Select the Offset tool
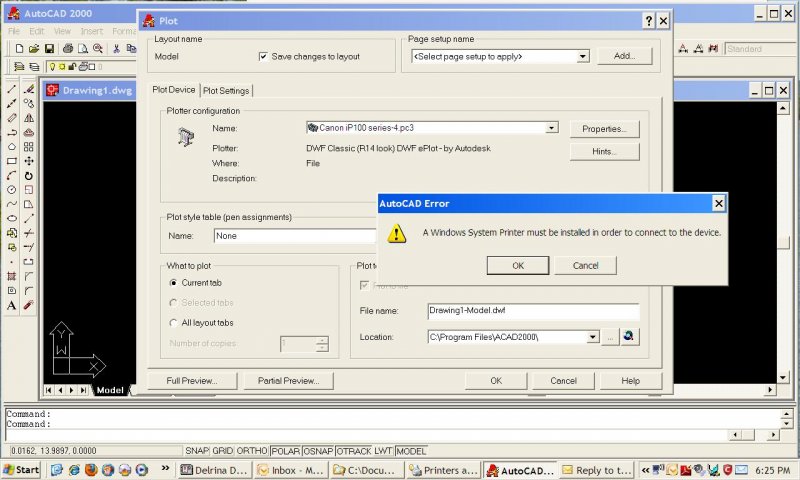Screen dimensions: 800x480 click(29, 132)
